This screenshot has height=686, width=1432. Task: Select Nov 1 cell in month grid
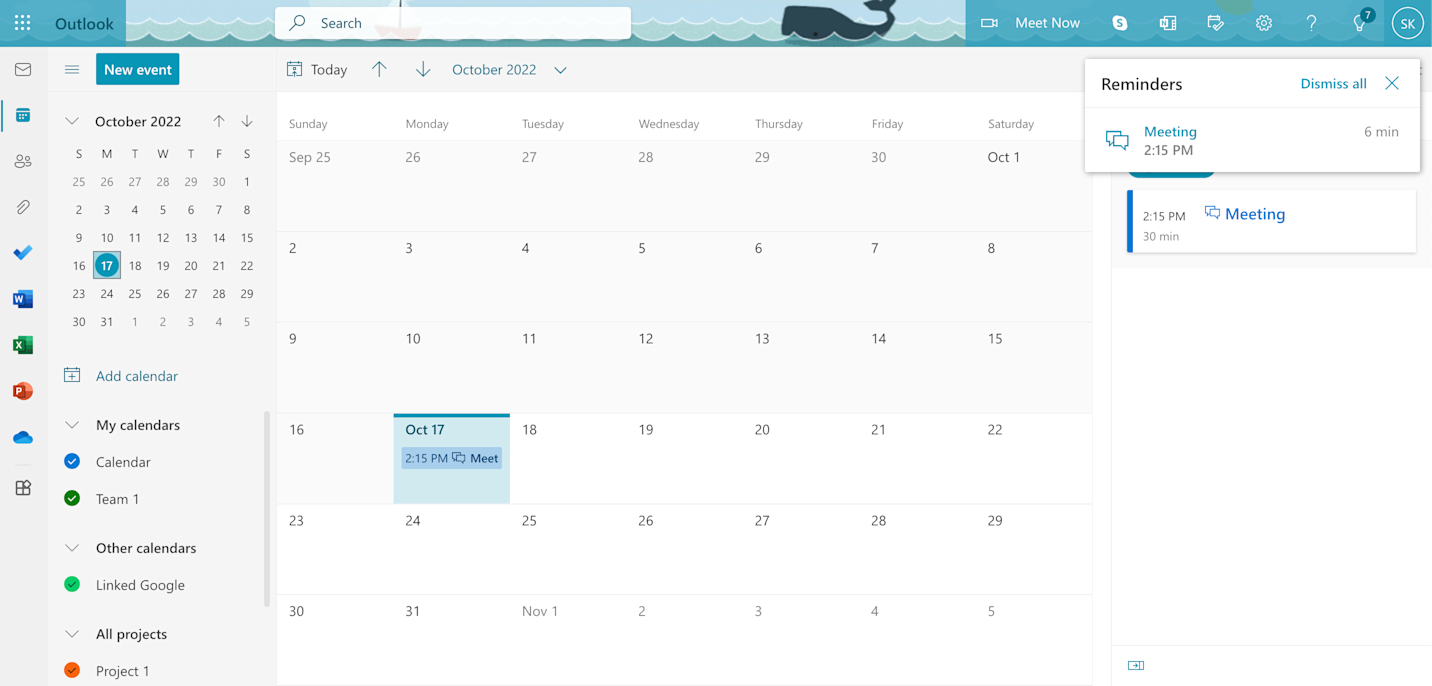tap(568, 640)
